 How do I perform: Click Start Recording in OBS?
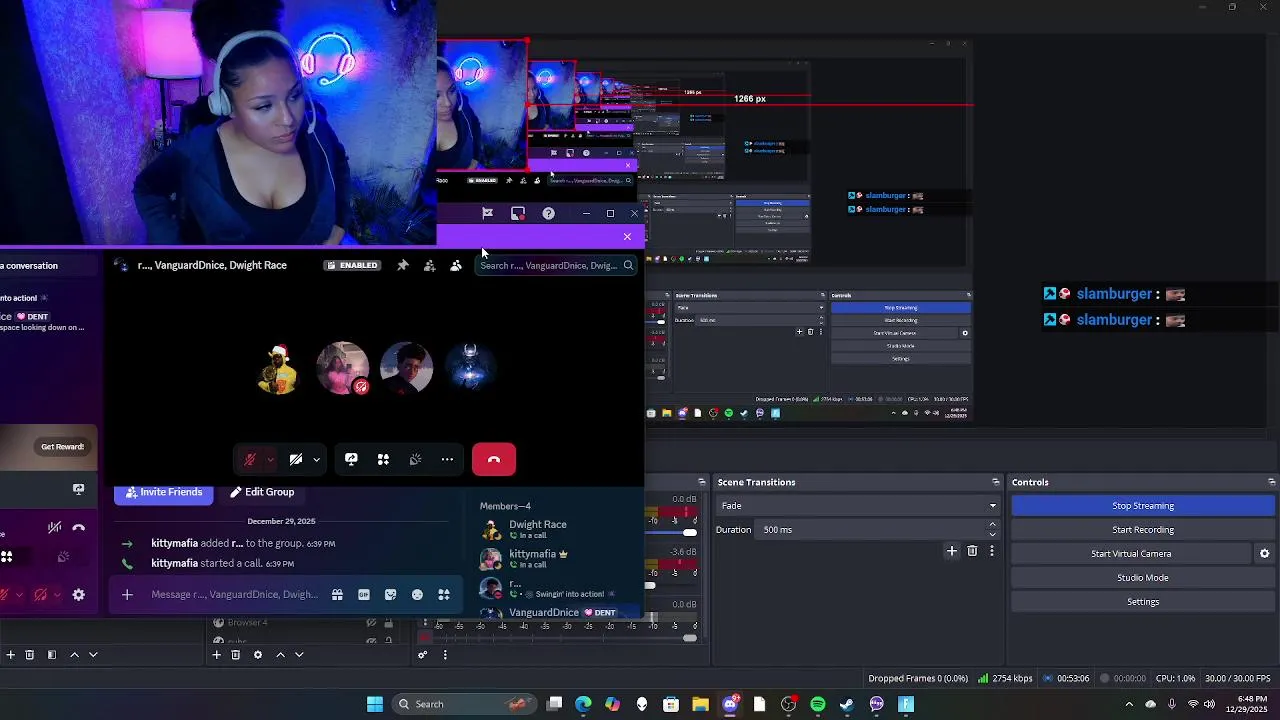[x=1143, y=530]
